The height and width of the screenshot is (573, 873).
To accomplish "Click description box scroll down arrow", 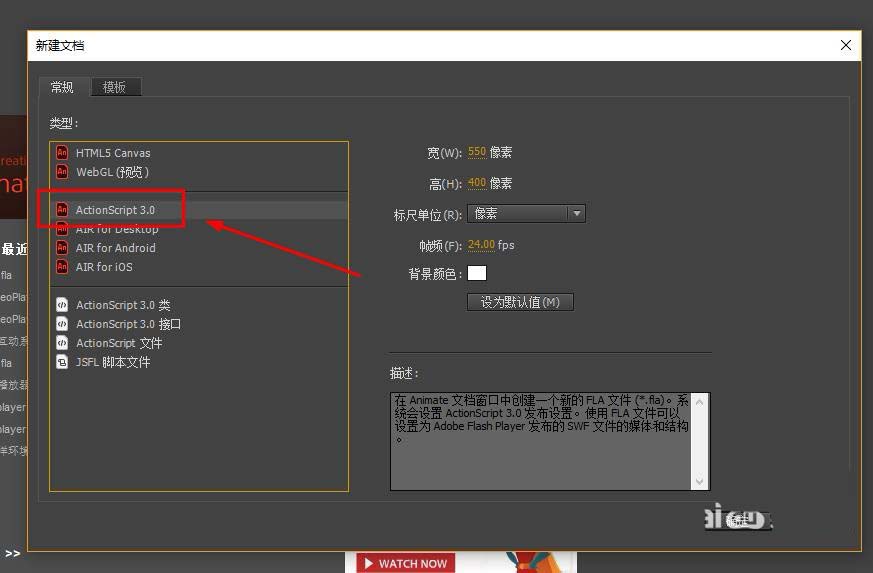I will coord(700,482).
